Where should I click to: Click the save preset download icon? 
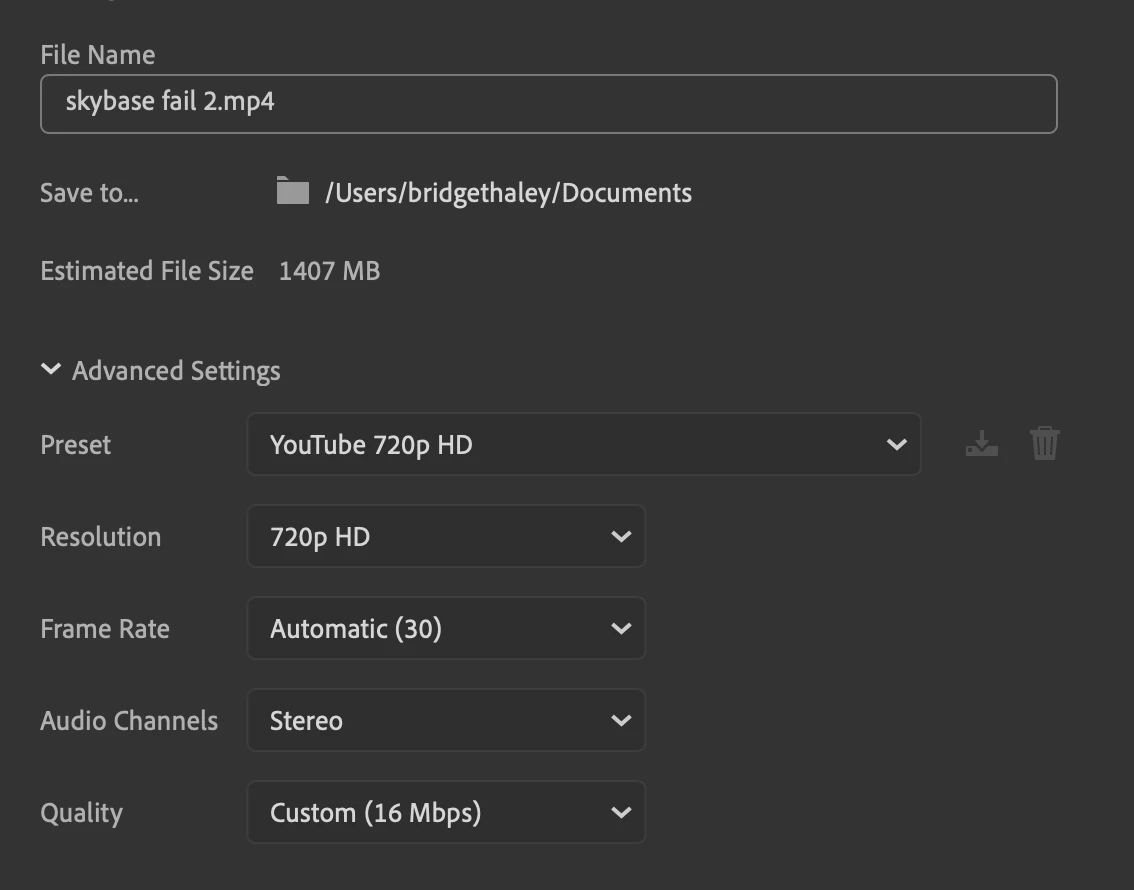pyautogui.click(x=982, y=444)
